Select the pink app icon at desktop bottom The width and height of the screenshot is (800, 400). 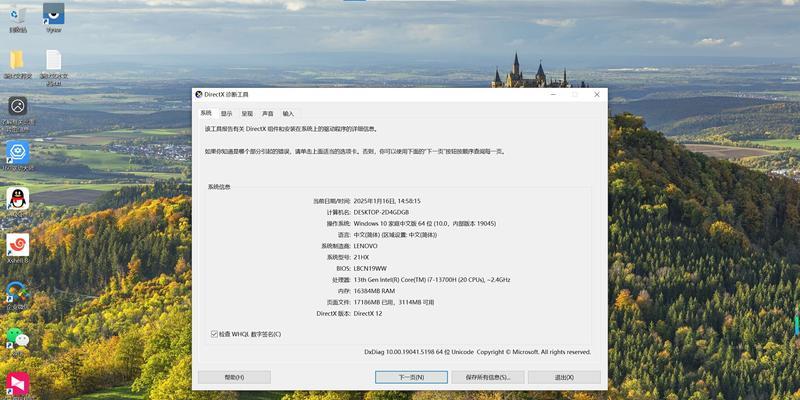(x=18, y=384)
